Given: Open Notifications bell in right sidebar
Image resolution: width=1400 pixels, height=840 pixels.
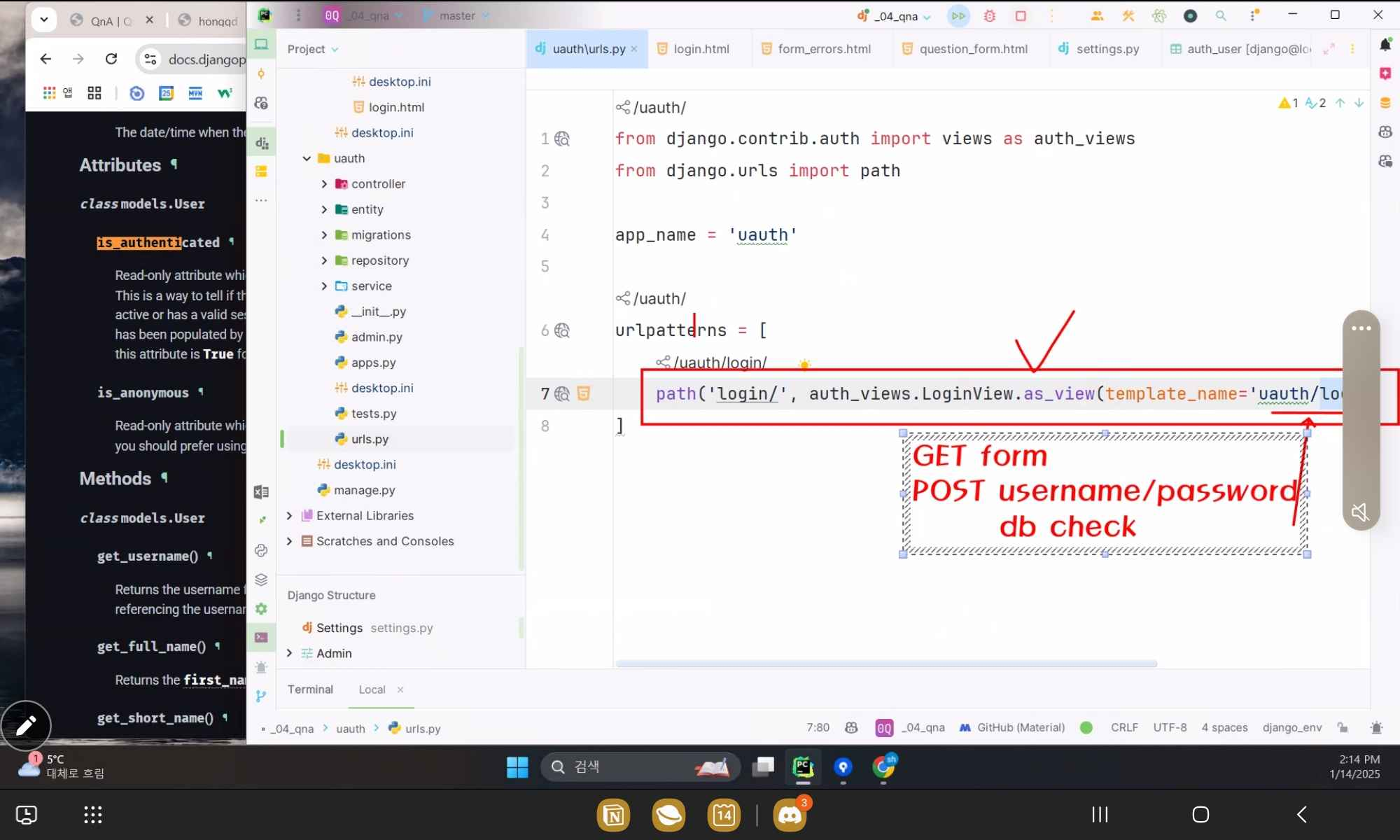Looking at the screenshot, I should click(x=1385, y=45).
